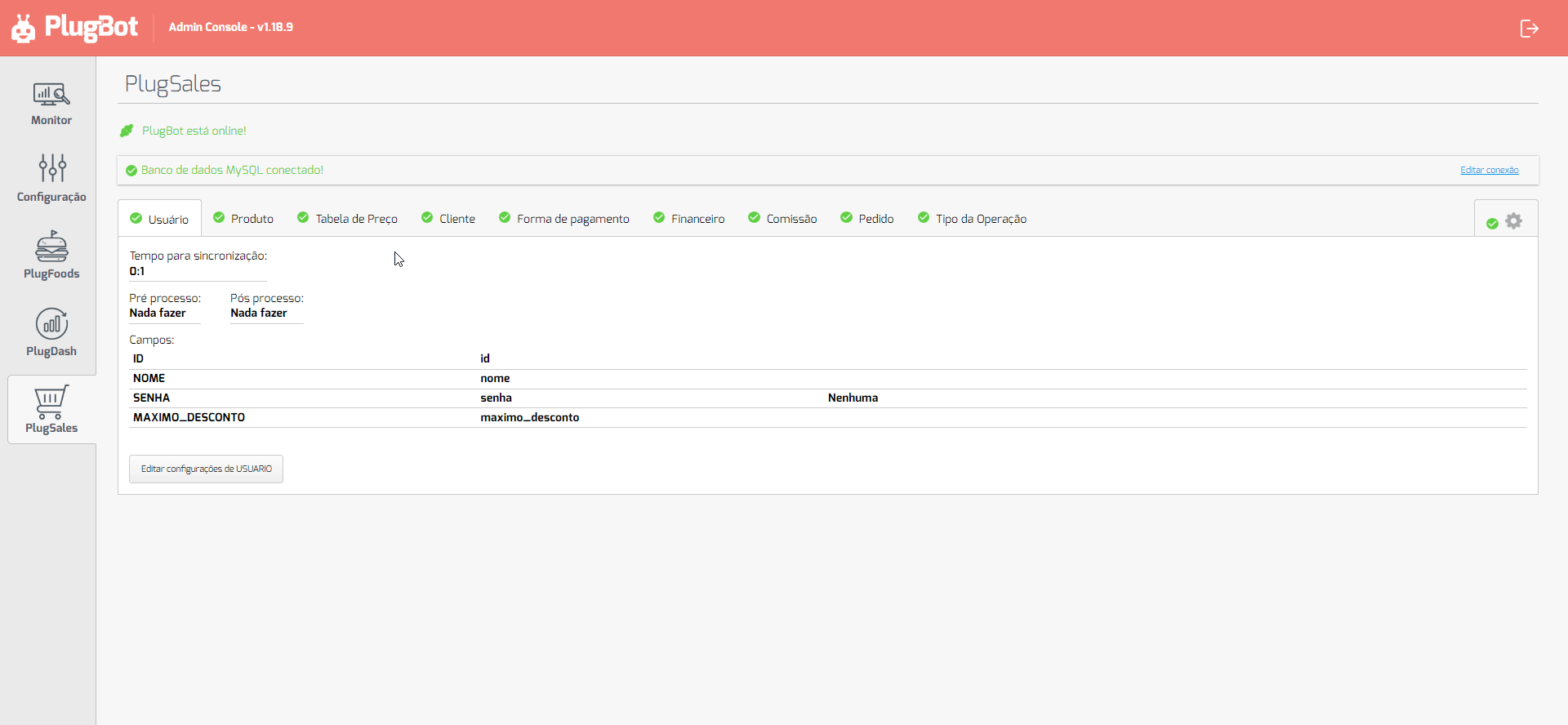Click 'Banco de dados MySQL conectado!' text
1568x725 pixels.
pos(232,170)
